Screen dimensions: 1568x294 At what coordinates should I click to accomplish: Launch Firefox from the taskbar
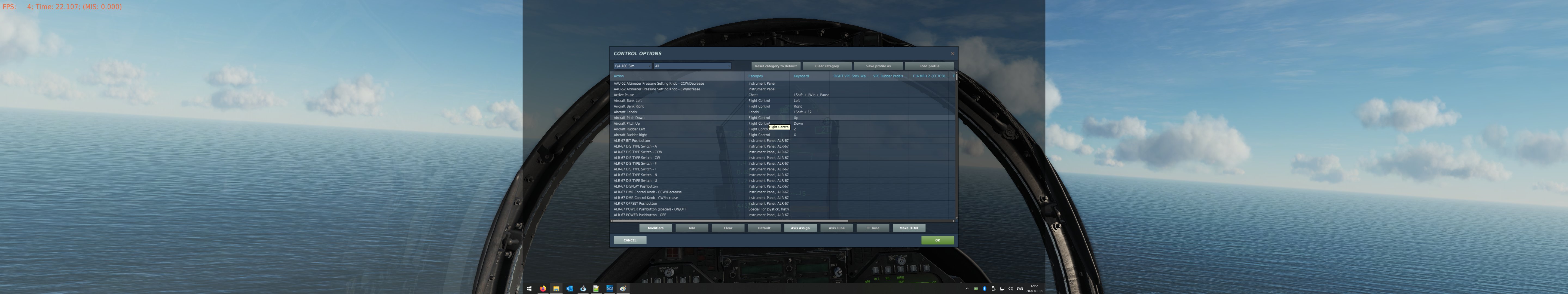pyautogui.click(x=542, y=289)
